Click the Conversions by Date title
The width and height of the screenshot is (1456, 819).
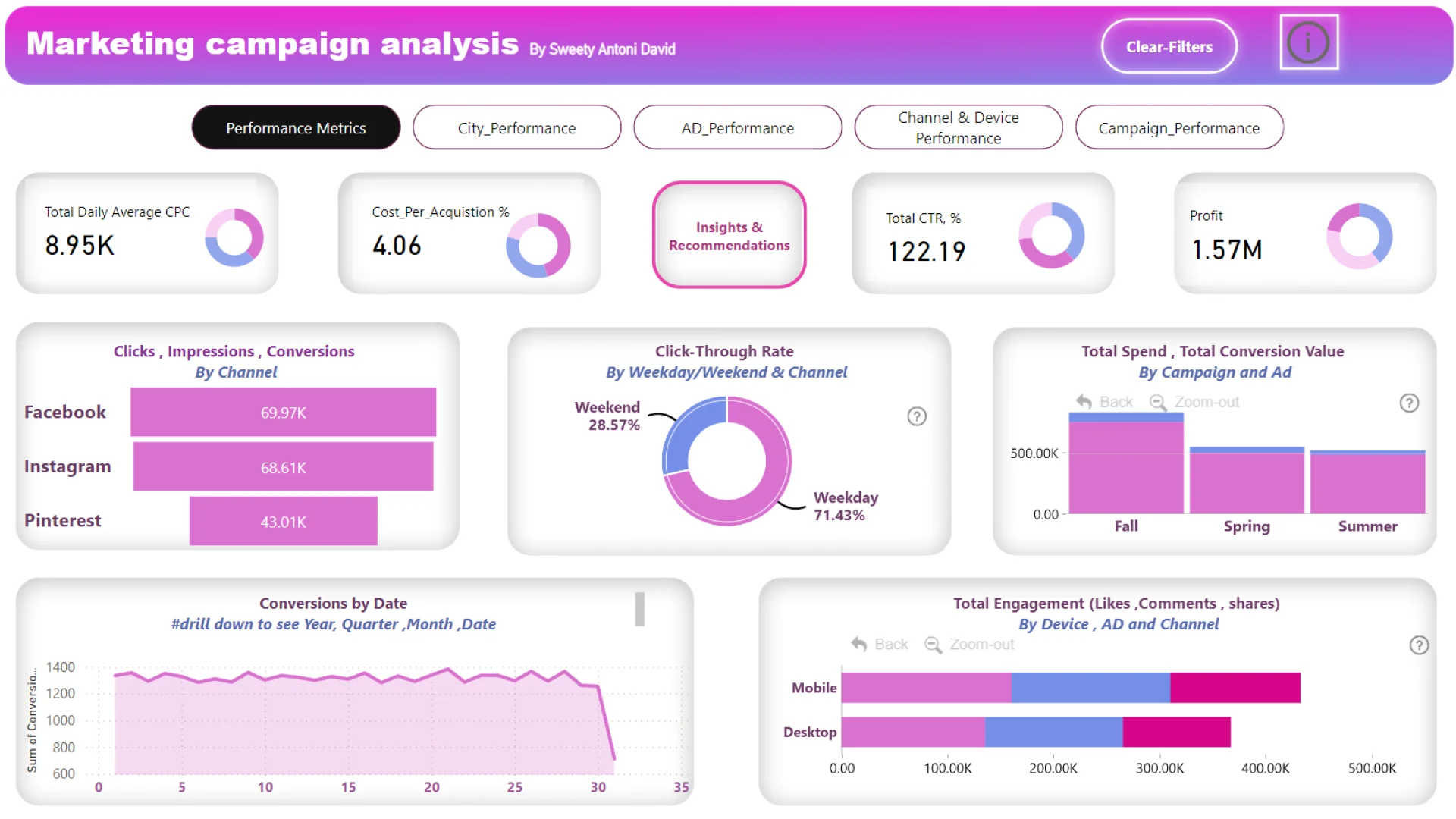(333, 603)
